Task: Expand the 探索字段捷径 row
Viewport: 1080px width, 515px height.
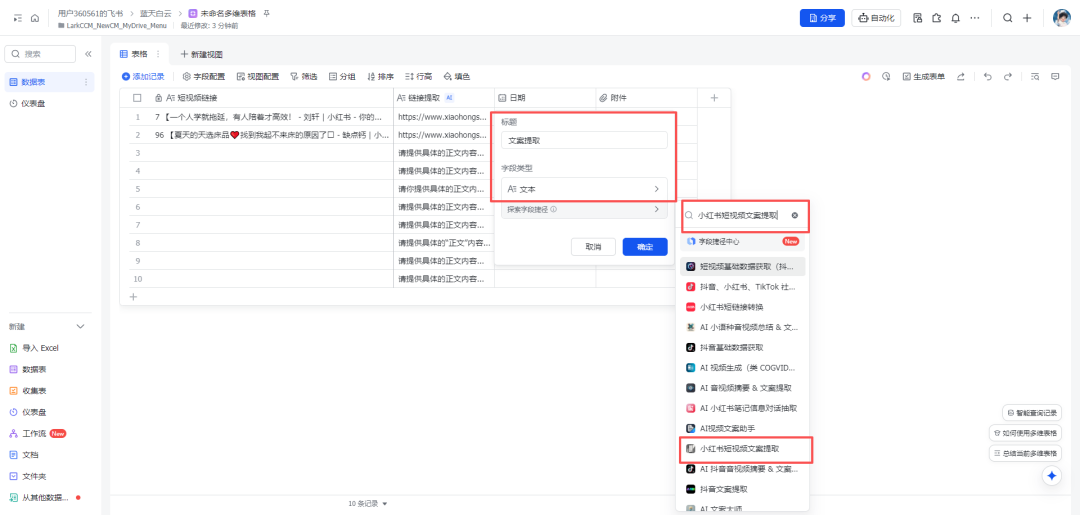Action: click(584, 209)
